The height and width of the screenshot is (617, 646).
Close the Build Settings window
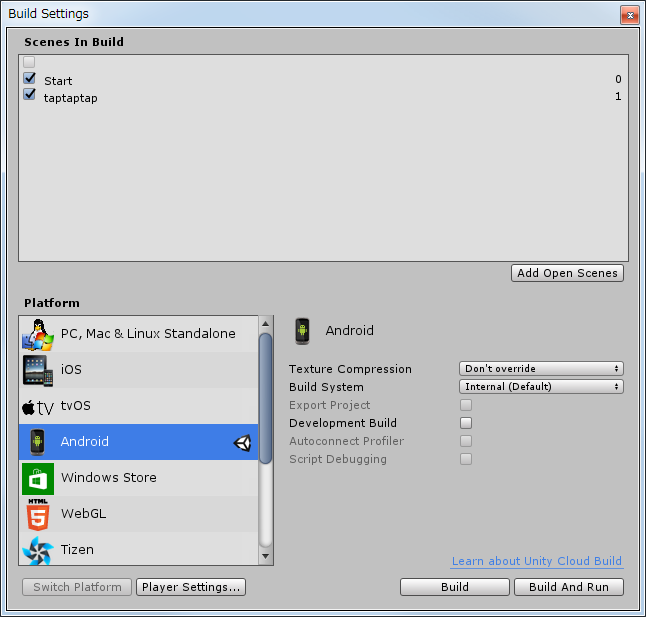(x=630, y=15)
